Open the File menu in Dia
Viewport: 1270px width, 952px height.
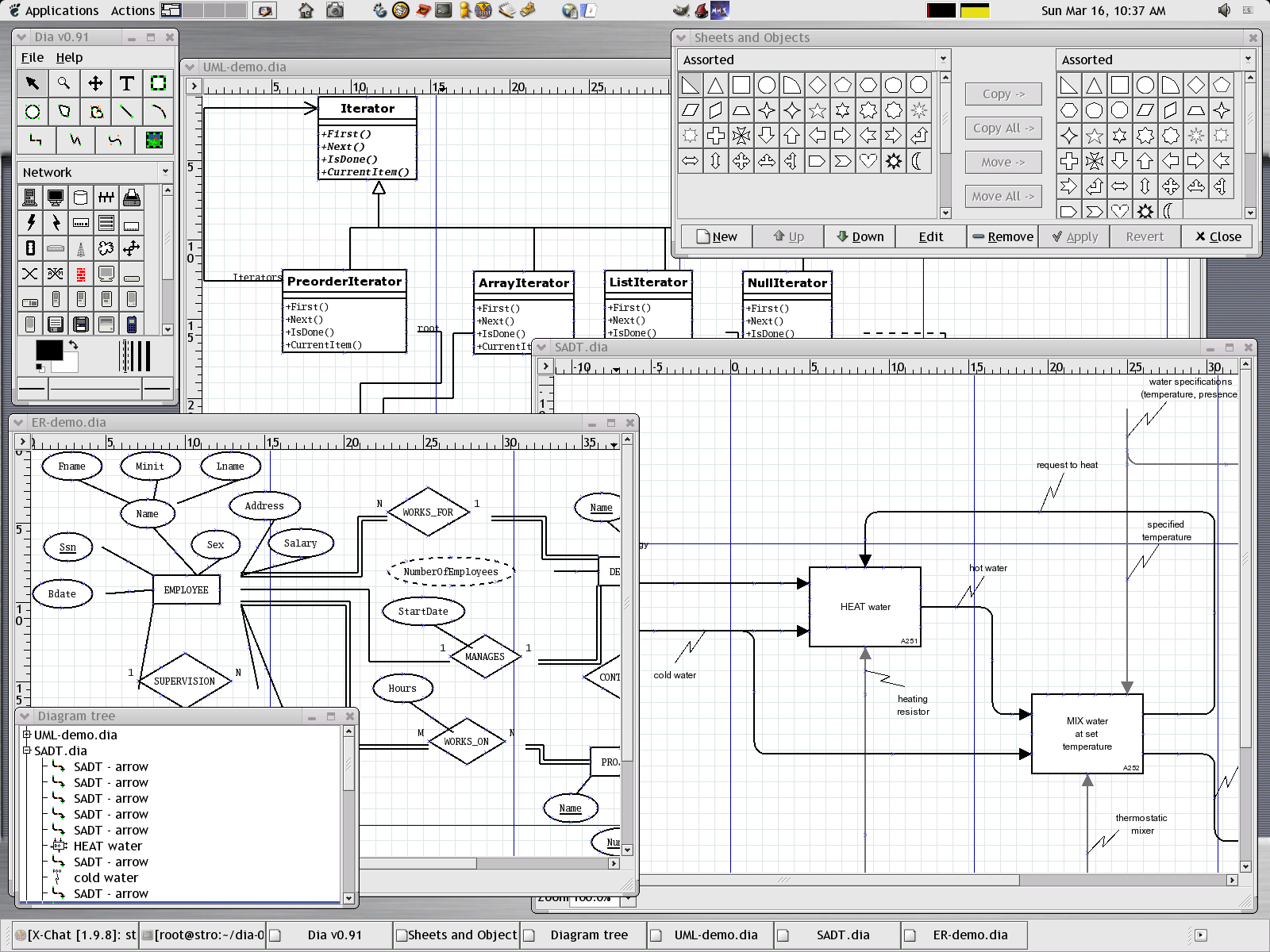tap(33, 57)
